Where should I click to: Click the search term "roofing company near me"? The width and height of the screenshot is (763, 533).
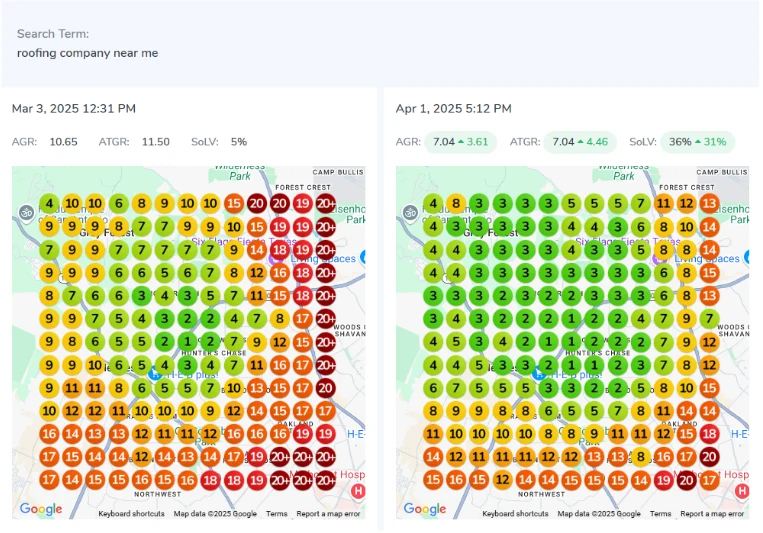click(x=87, y=53)
